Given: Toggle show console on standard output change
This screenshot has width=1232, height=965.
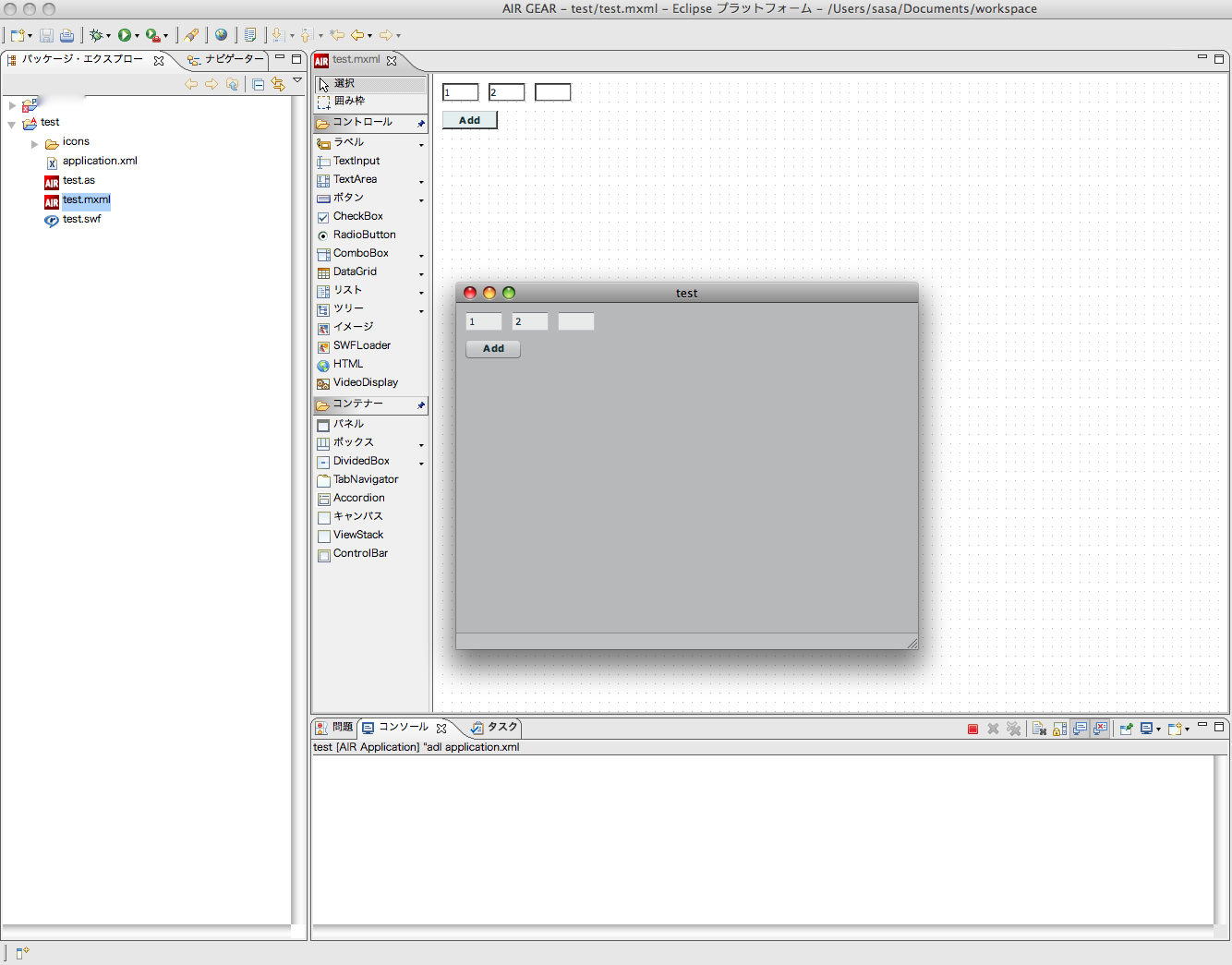Looking at the screenshot, I should coord(1080,730).
